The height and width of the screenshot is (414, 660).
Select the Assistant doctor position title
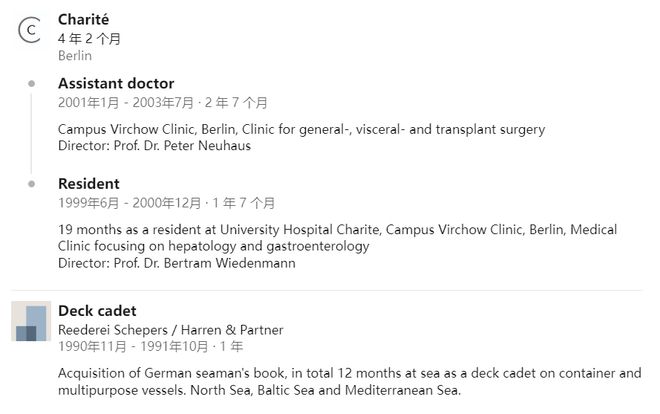click(116, 84)
